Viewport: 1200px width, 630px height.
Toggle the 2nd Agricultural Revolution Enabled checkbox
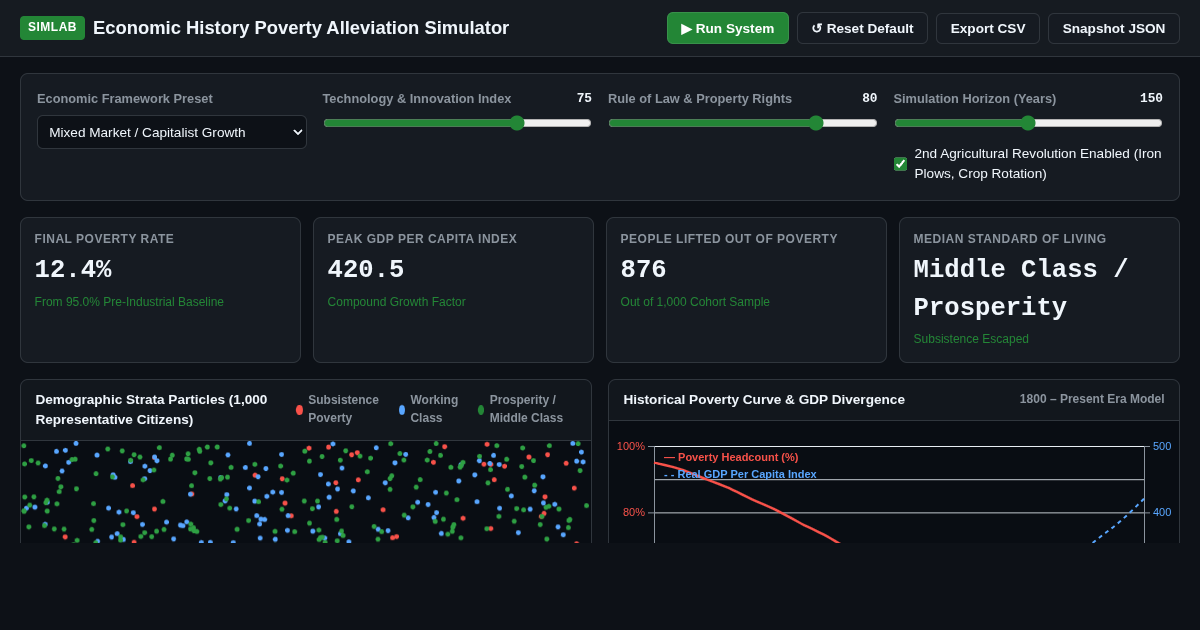click(900, 164)
